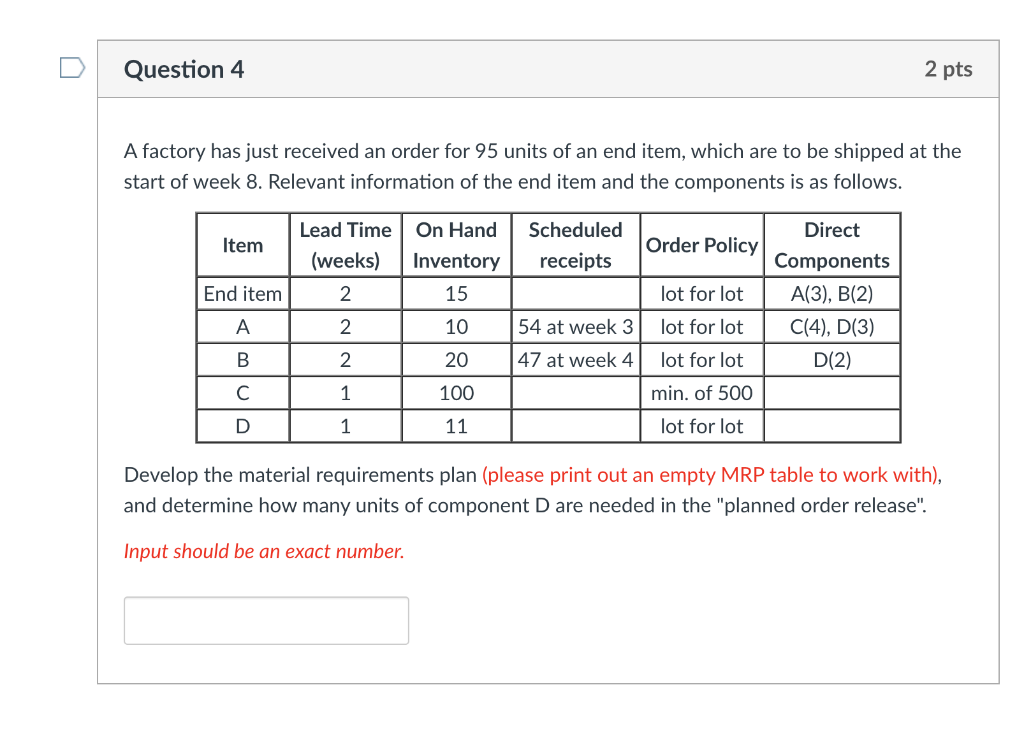
Task: Select the Lead Time column header
Action: point(345,245)
